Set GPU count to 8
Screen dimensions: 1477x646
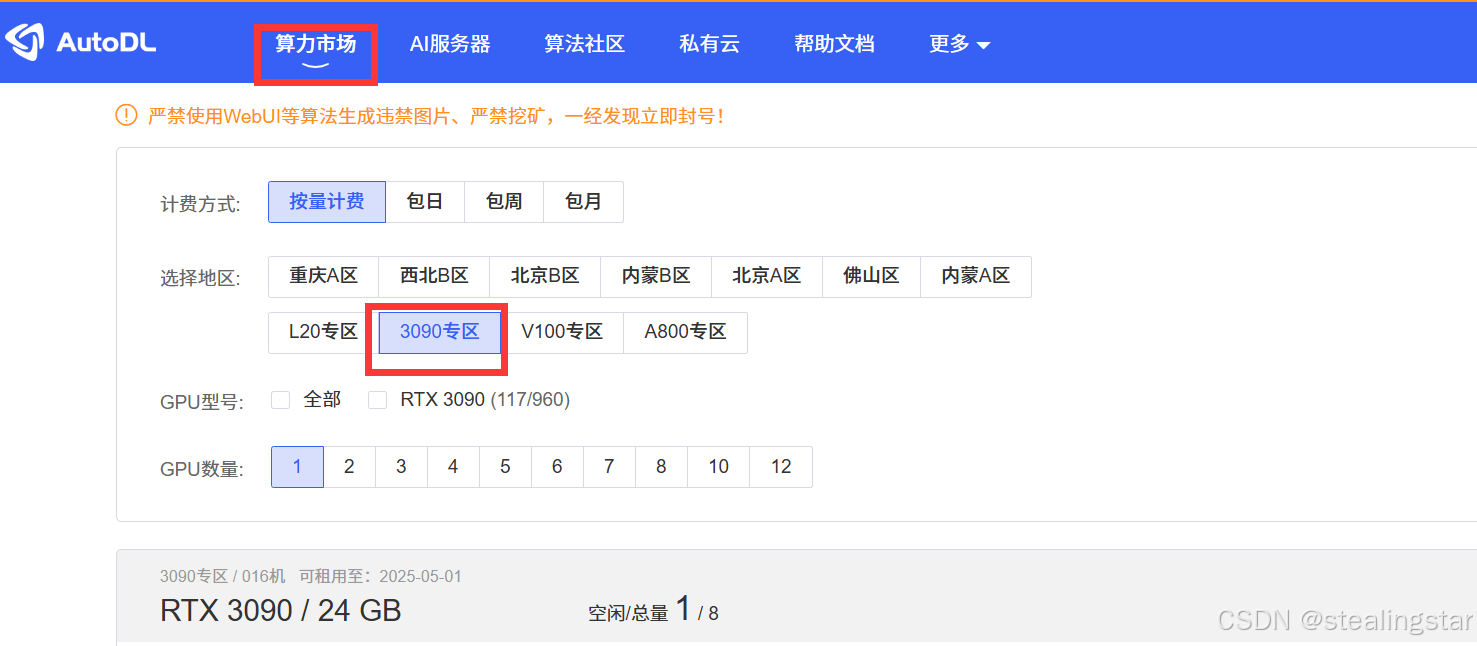click(661, 467)
